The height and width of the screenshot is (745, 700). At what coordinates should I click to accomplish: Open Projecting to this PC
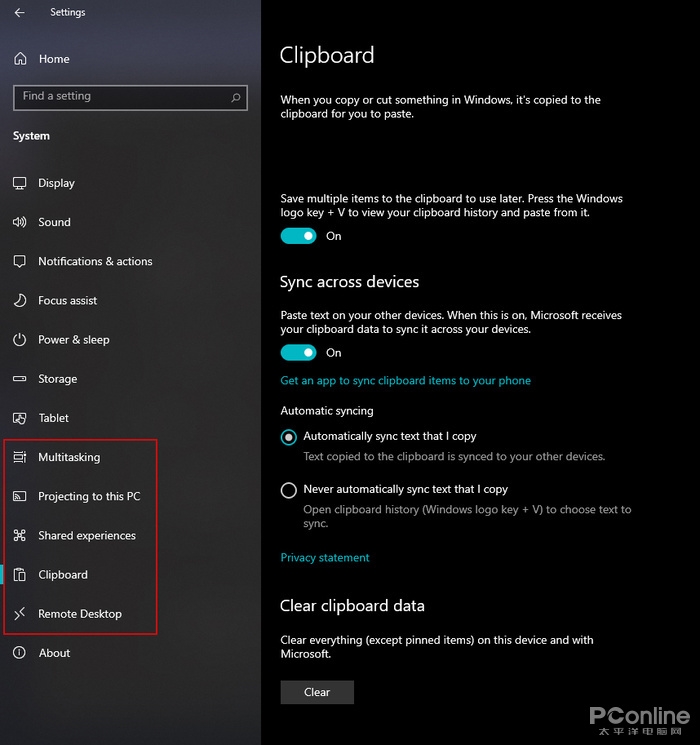(x=89, y=496)
